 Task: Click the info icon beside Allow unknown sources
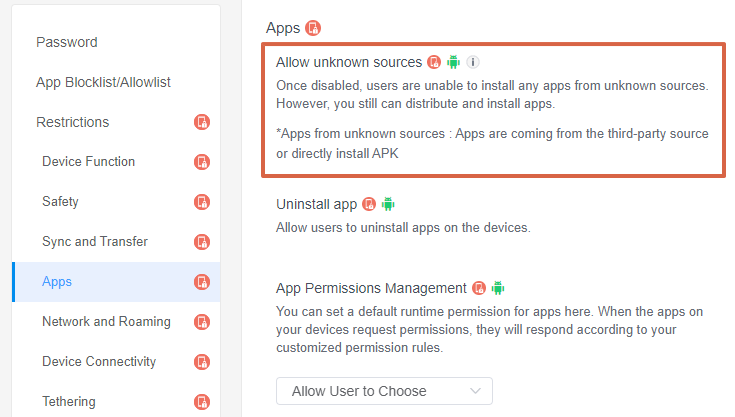(x=473, y=62)
